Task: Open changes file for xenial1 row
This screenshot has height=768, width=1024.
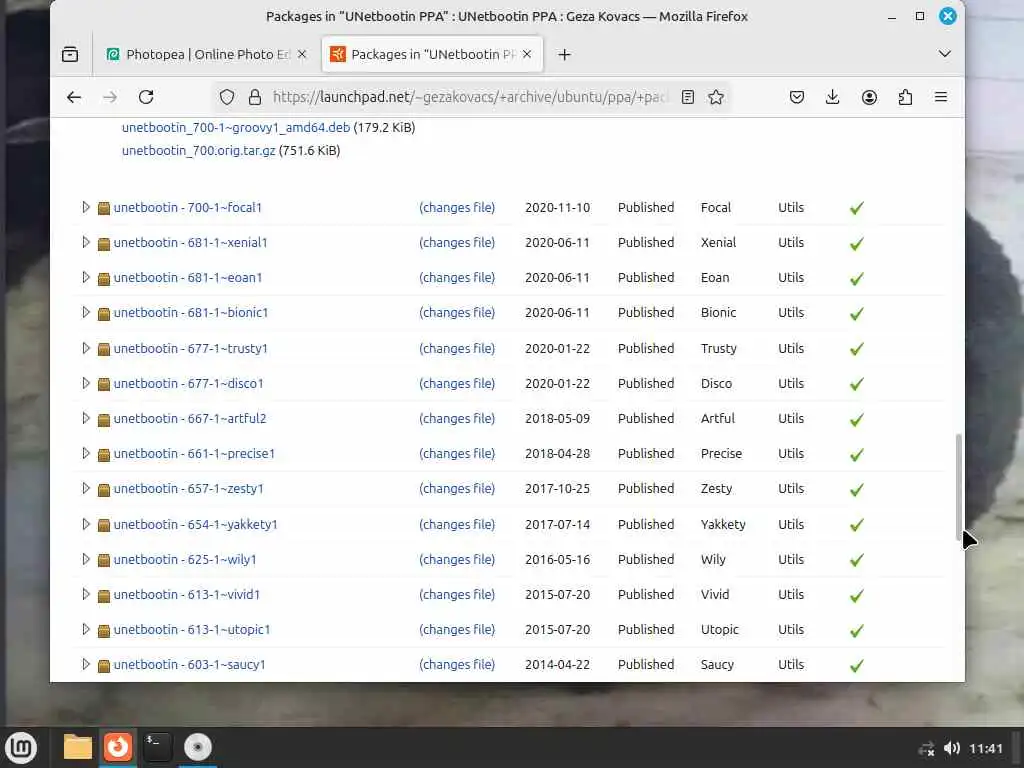Action: 457,243
